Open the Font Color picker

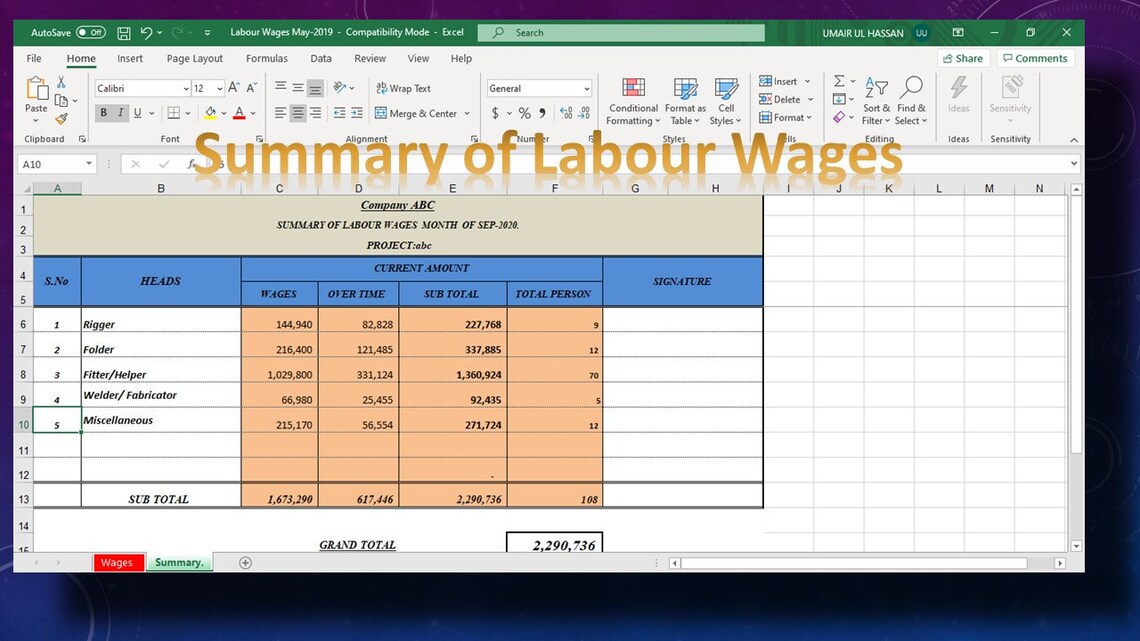(240, 113)
